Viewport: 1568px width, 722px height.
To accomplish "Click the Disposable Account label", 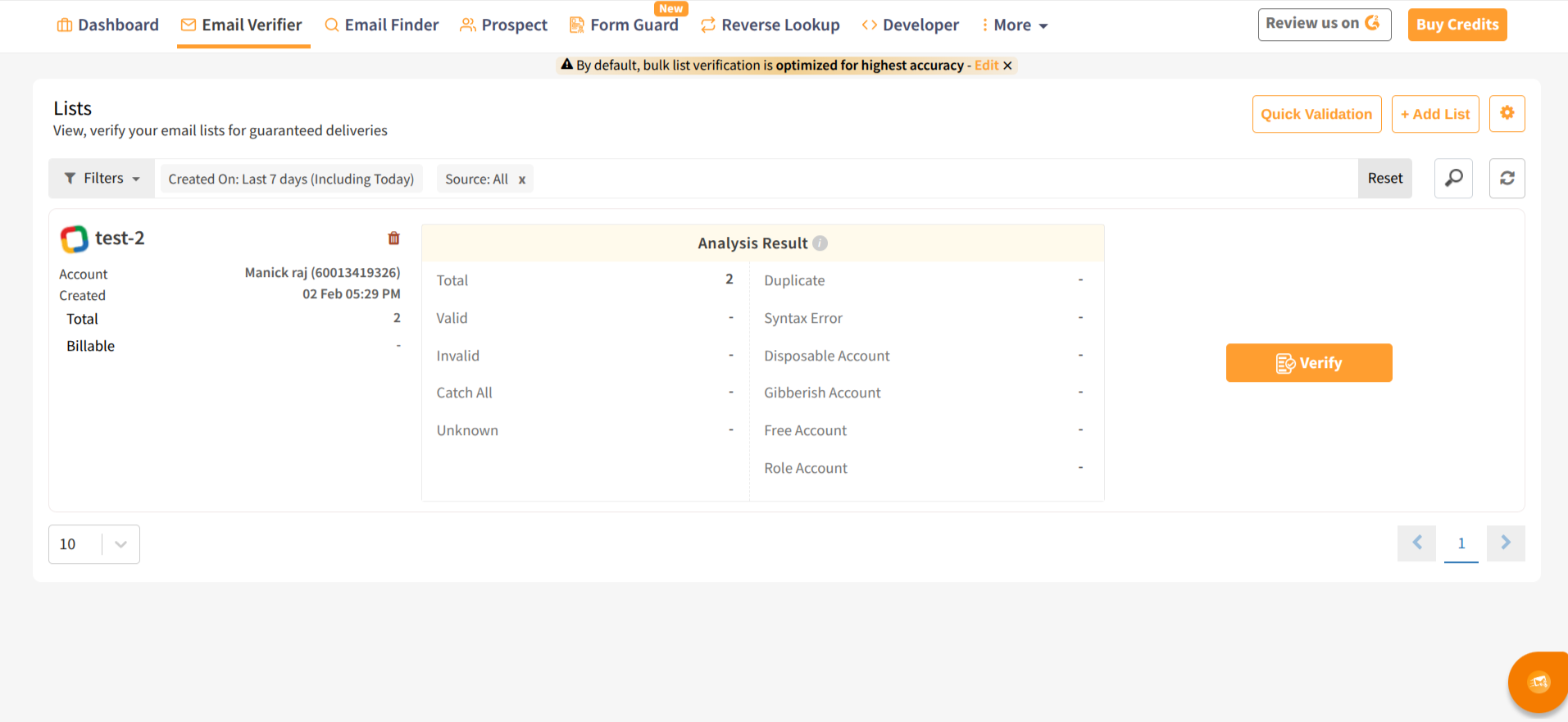I will pyautogui.click(x=827, y=356).
